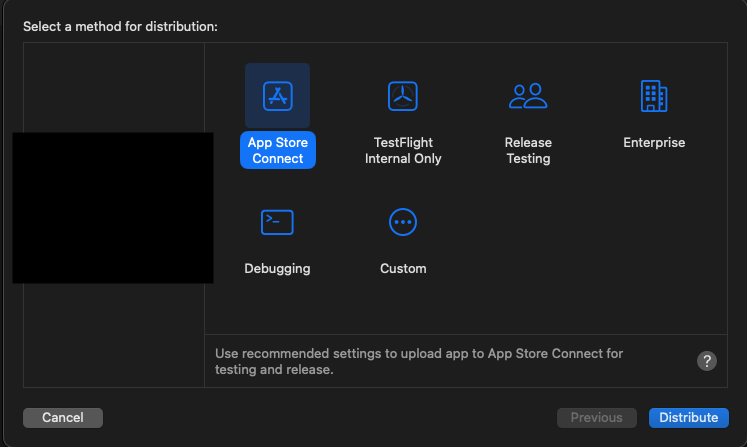Click the 'Release Testing' label
747x447 pixels.
coord(528,150)
